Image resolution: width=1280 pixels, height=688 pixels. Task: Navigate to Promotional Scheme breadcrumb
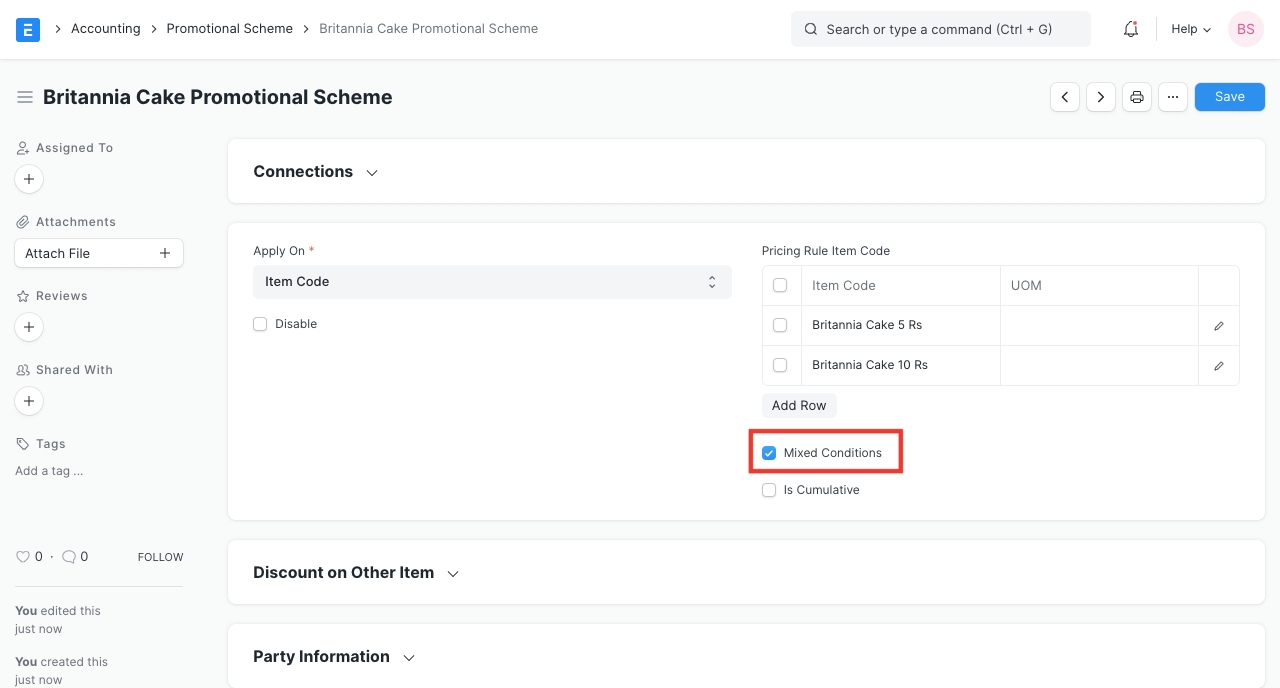[229, 29]
